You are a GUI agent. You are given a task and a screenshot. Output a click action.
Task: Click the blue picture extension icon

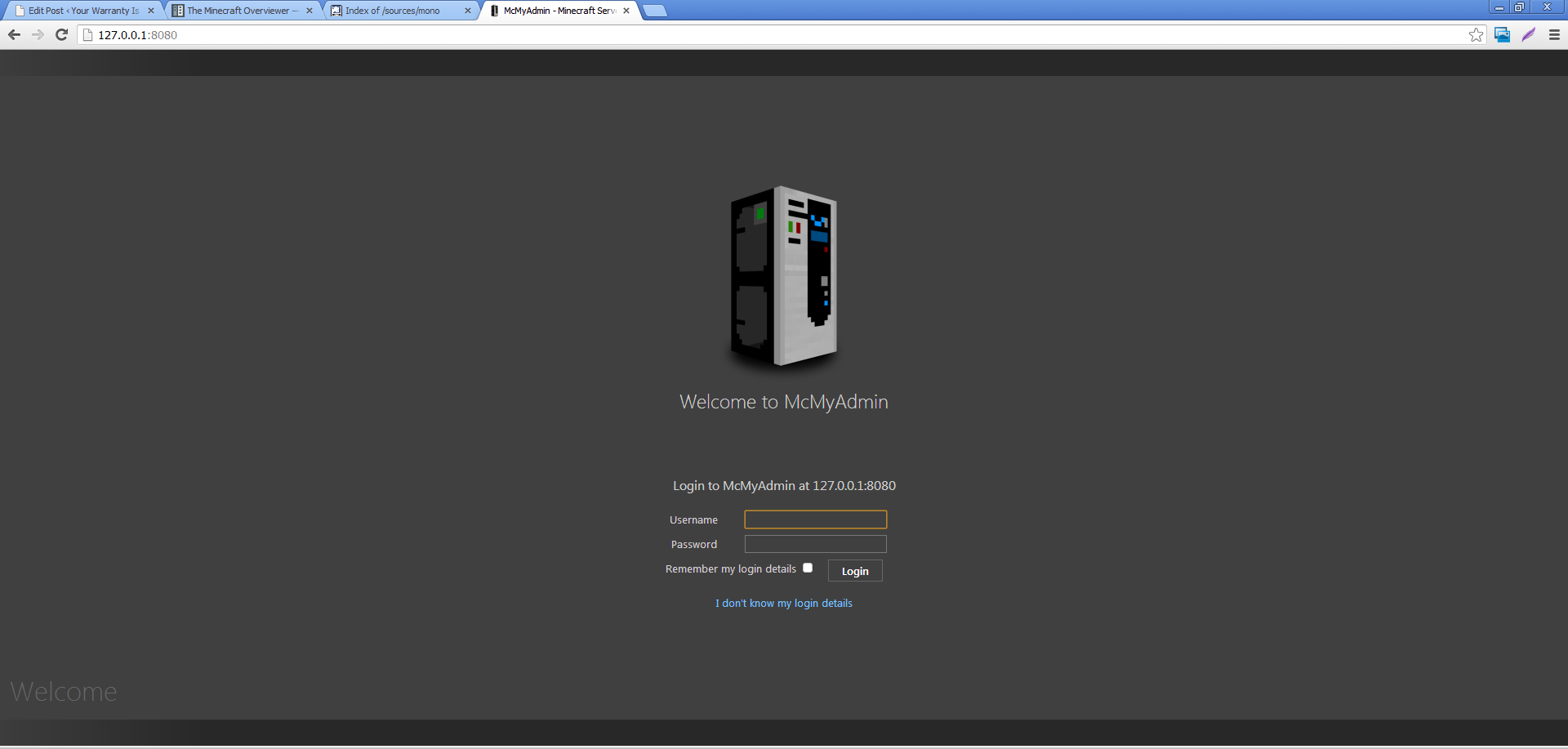click(1502, 34)
